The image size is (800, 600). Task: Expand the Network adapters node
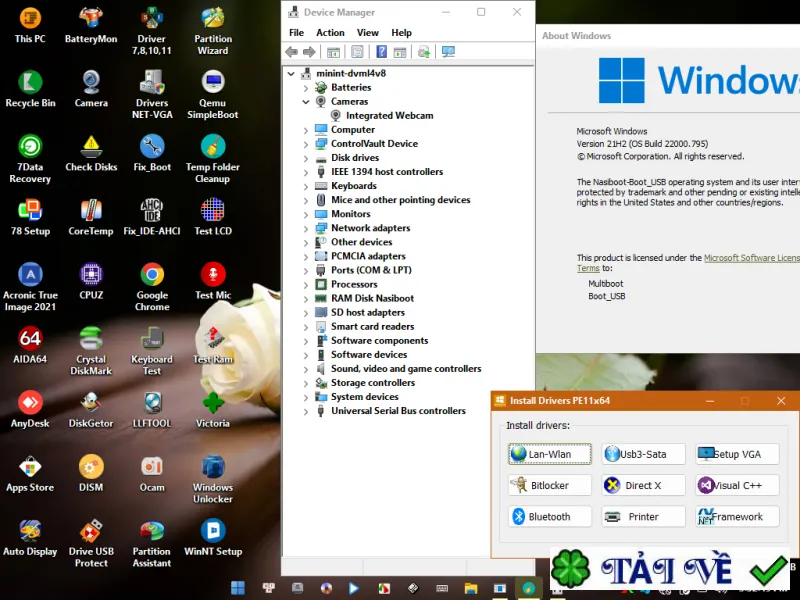tap(306, 229)
